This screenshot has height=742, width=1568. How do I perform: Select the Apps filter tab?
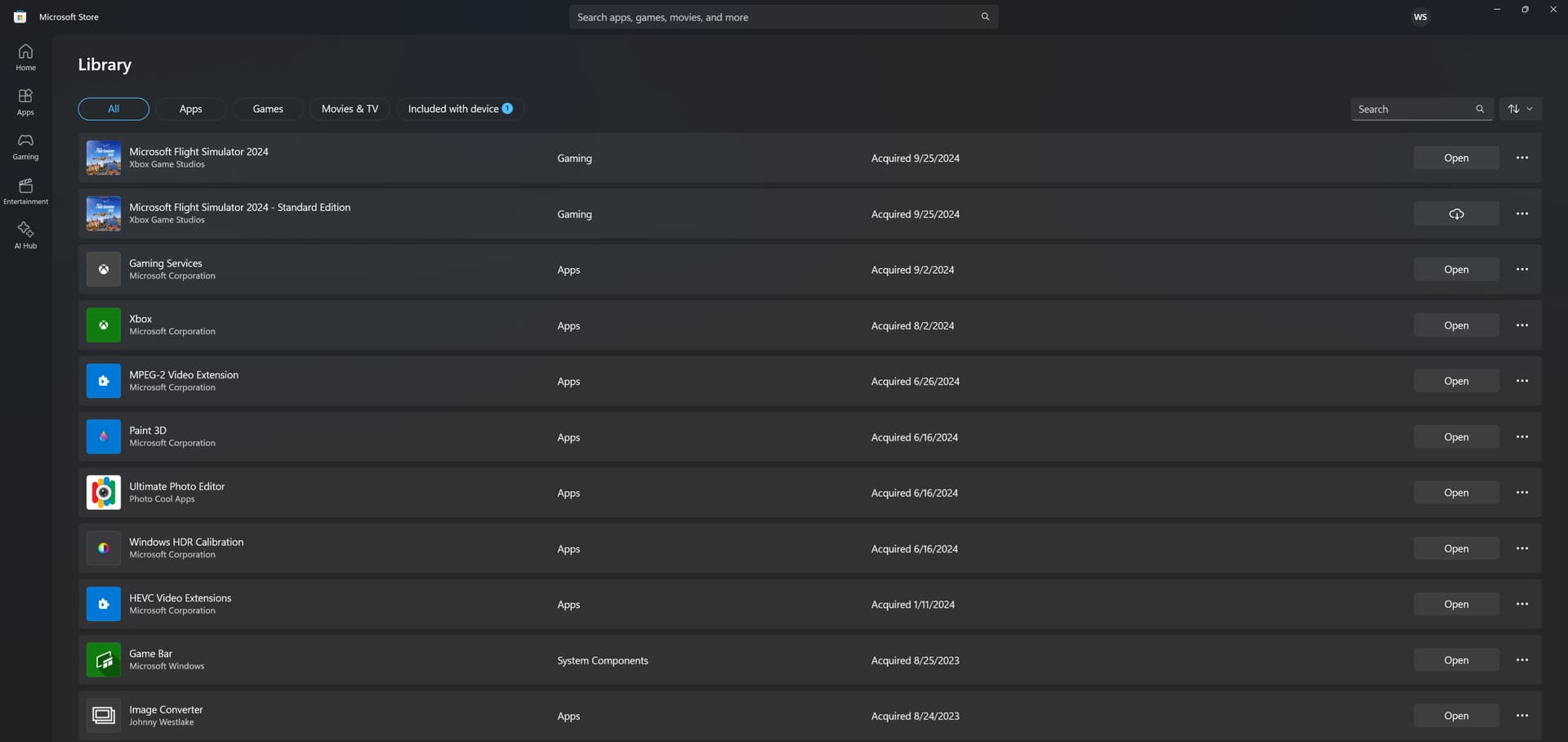point(190,109)
